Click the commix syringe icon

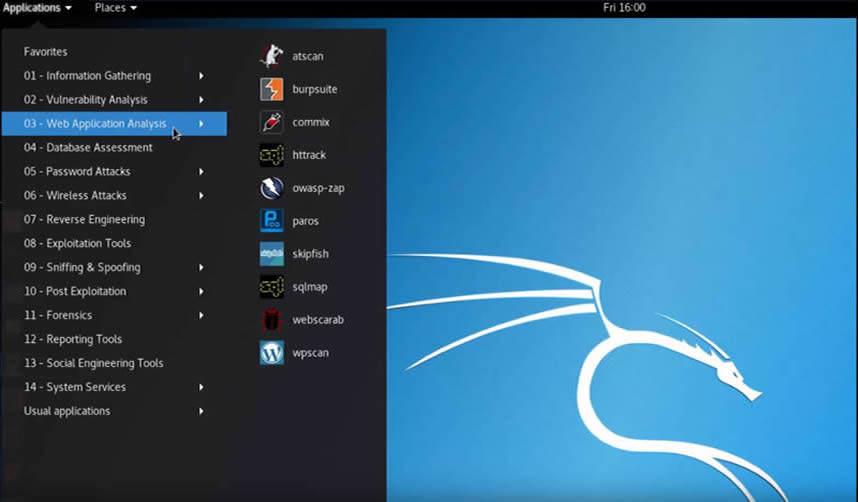point(271,122)
